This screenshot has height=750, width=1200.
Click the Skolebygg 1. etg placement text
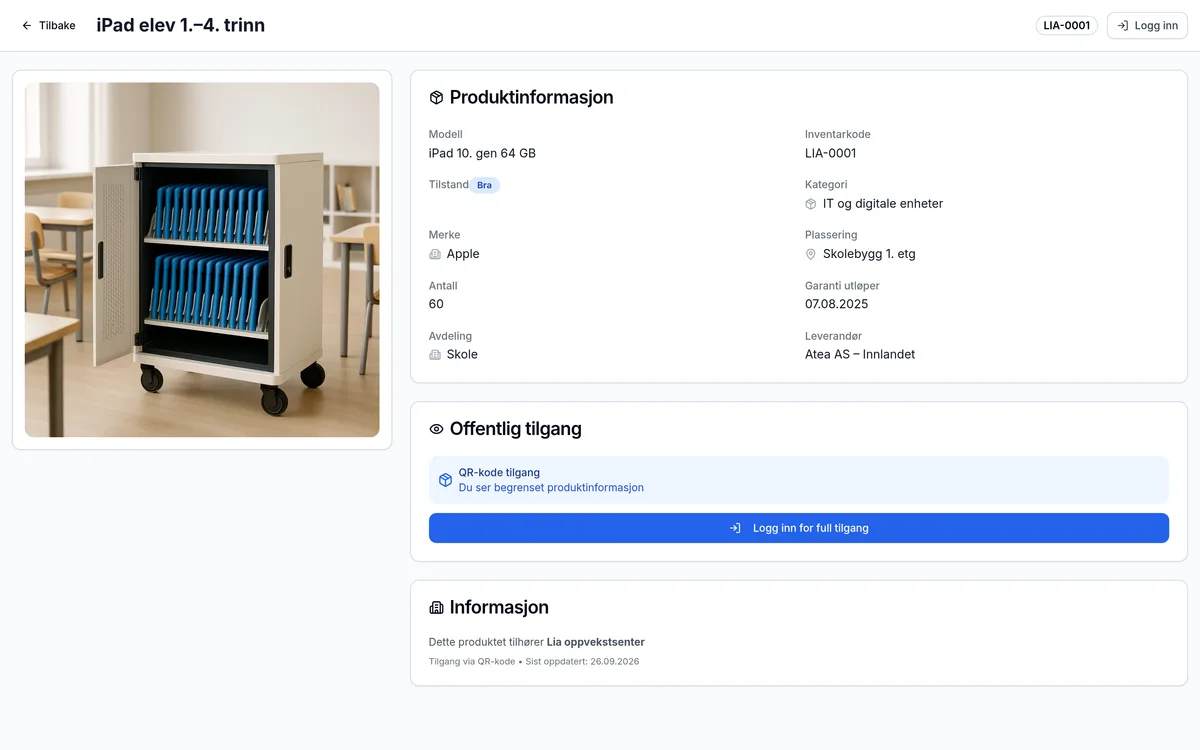click(869, 254)
